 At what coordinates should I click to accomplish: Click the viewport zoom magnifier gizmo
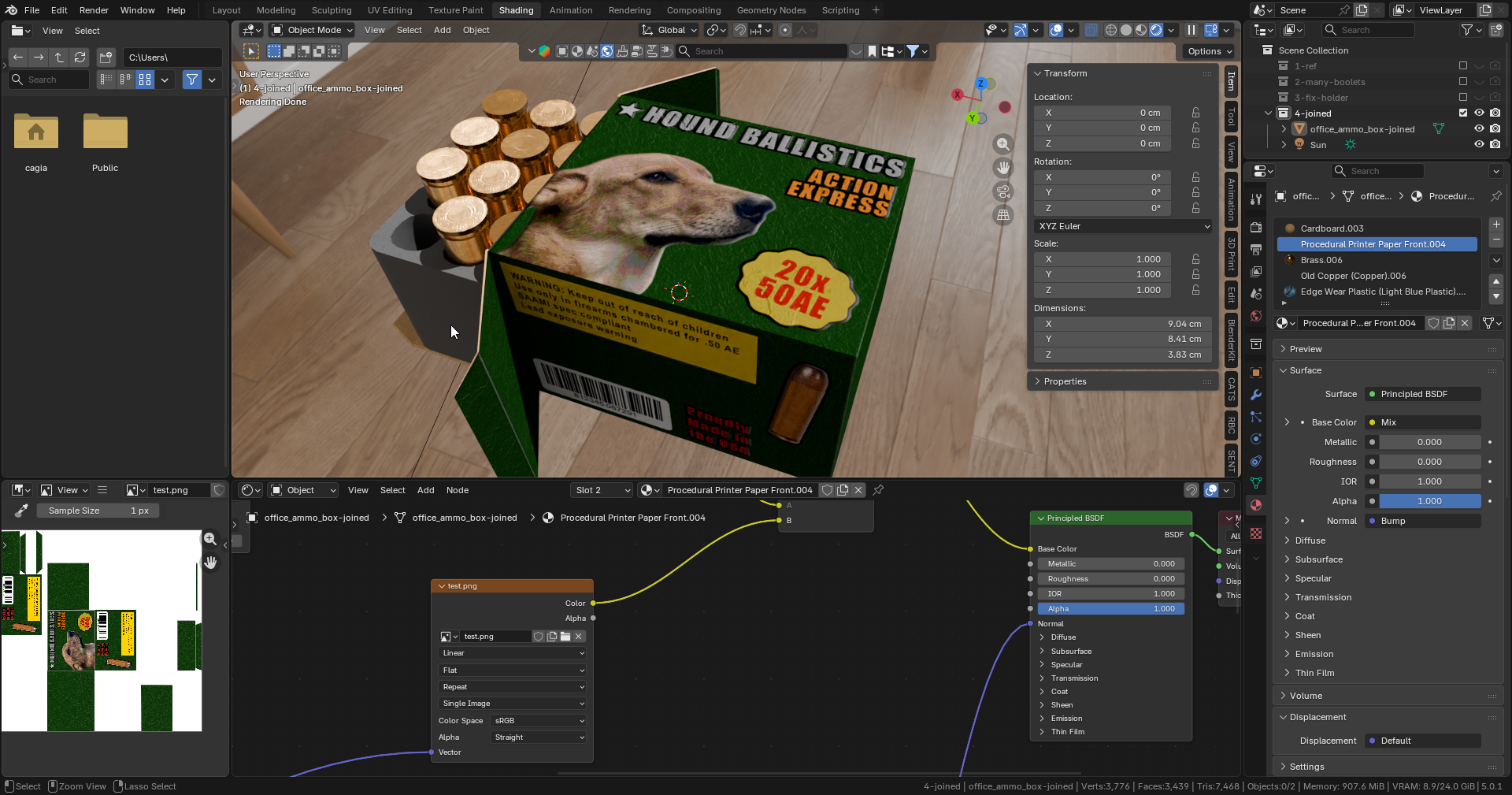(1003, 144)
